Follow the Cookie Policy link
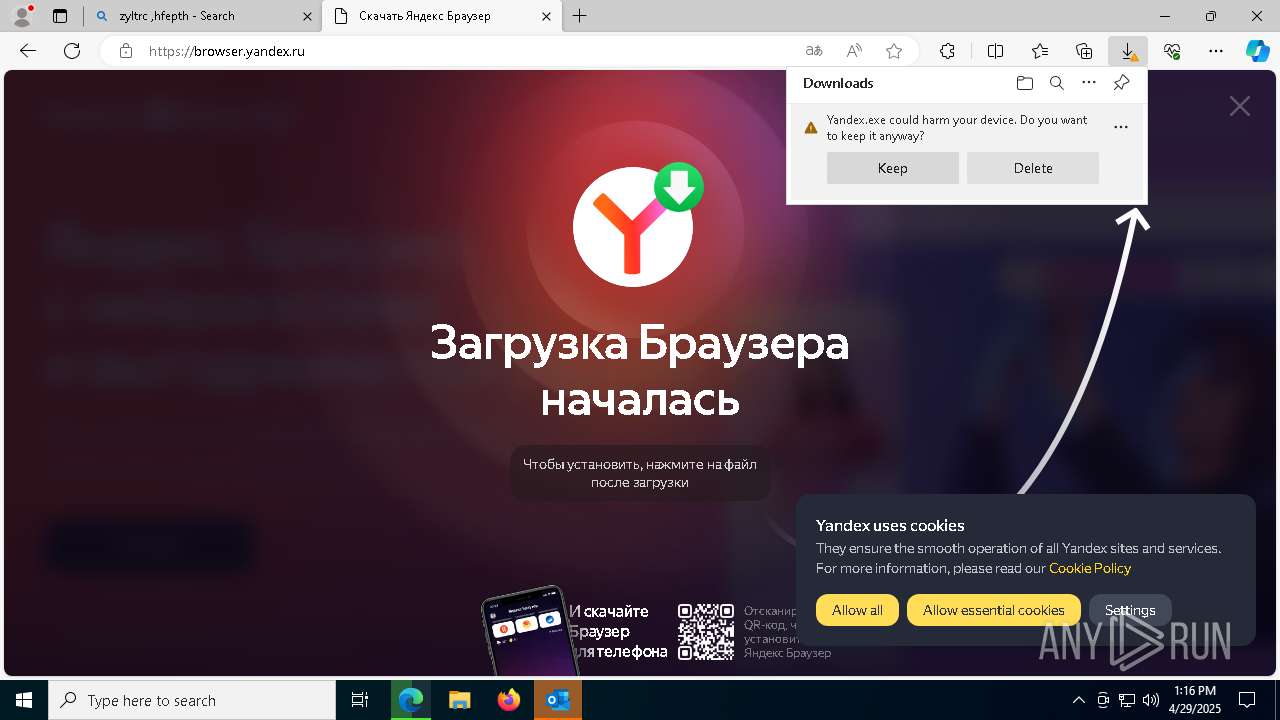Image resolution: width=1280 pixels, height=720 pixels. tap(1090, 568)
